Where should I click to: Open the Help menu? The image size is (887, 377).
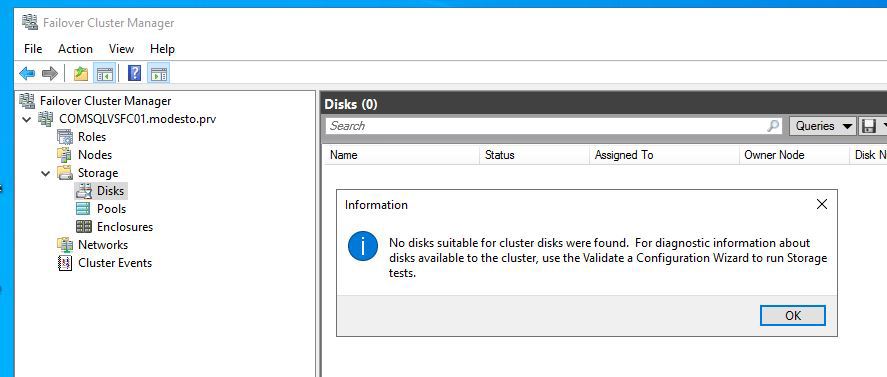click(162, 49)
